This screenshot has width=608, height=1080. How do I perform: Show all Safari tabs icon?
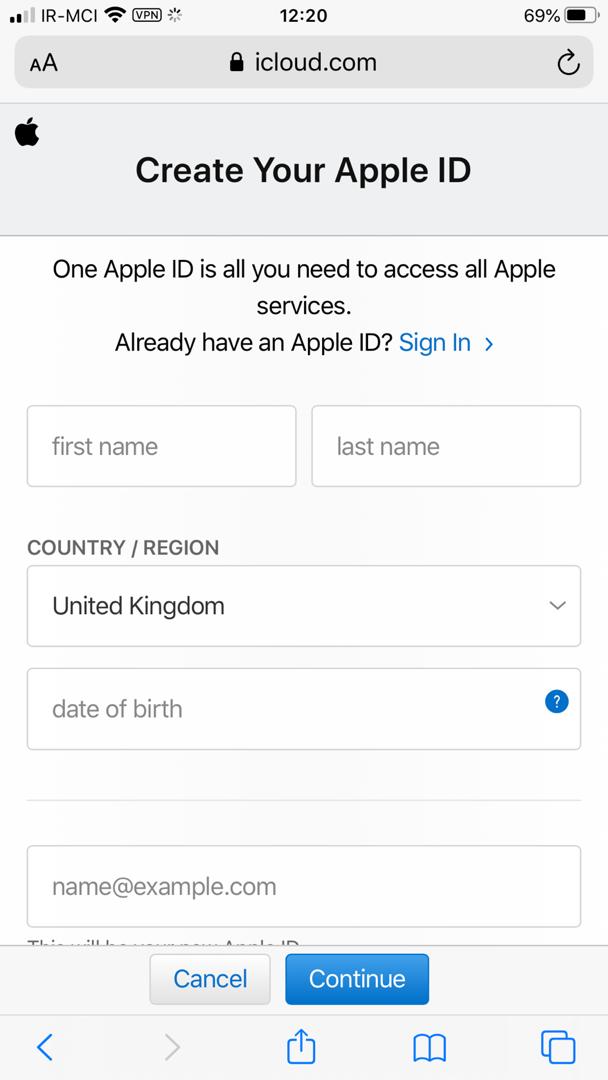pos(558,1046)
